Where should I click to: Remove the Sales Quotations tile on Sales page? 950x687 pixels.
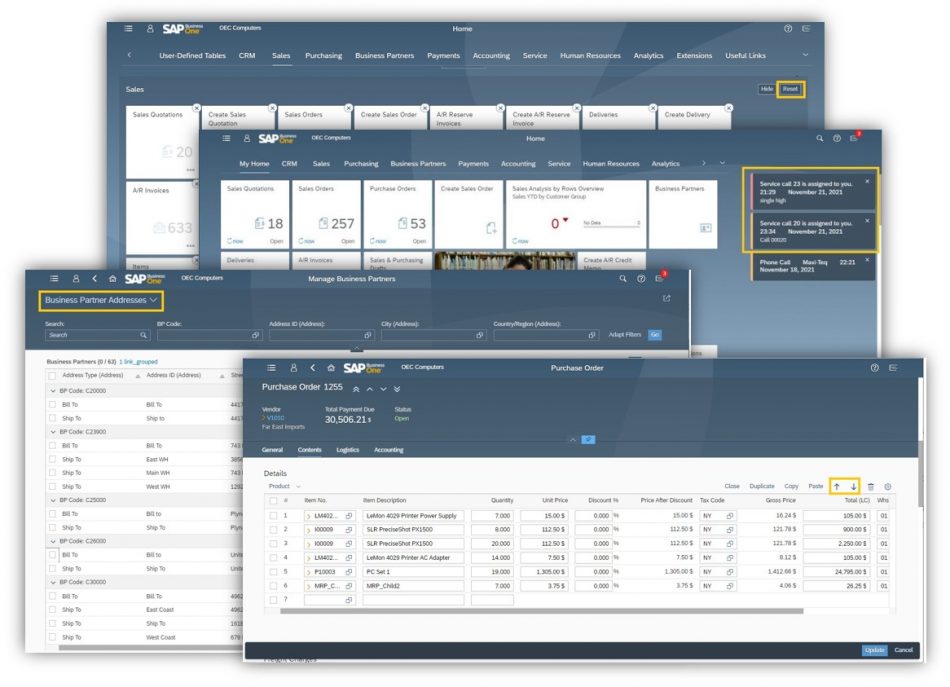coord(196,107)
